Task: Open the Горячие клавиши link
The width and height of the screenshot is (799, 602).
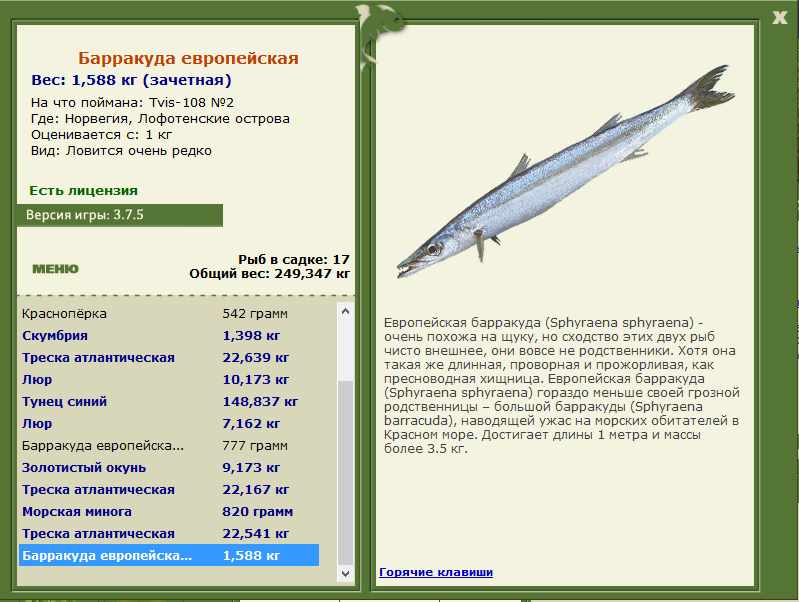Action: tap(436, 572)
